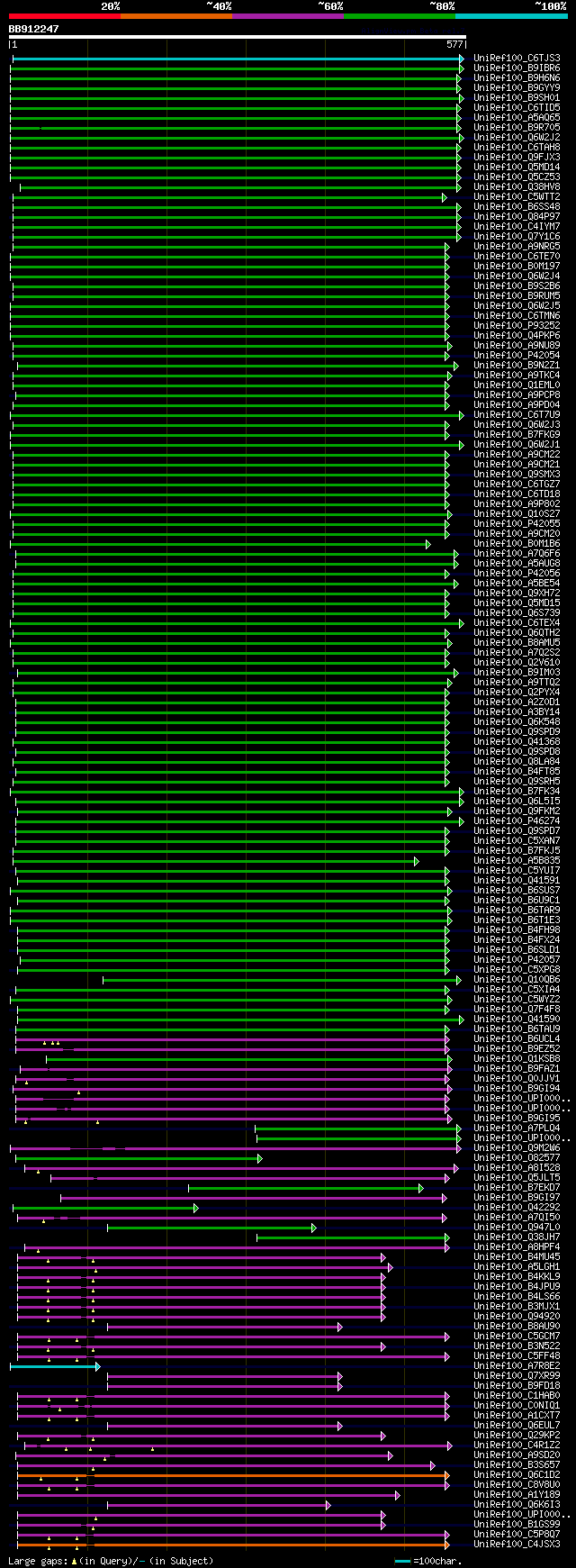Viewport: 576px width, 1568px height.
Task: Open hit UniRef100_A5AQ65
Action: pos(517,118)
